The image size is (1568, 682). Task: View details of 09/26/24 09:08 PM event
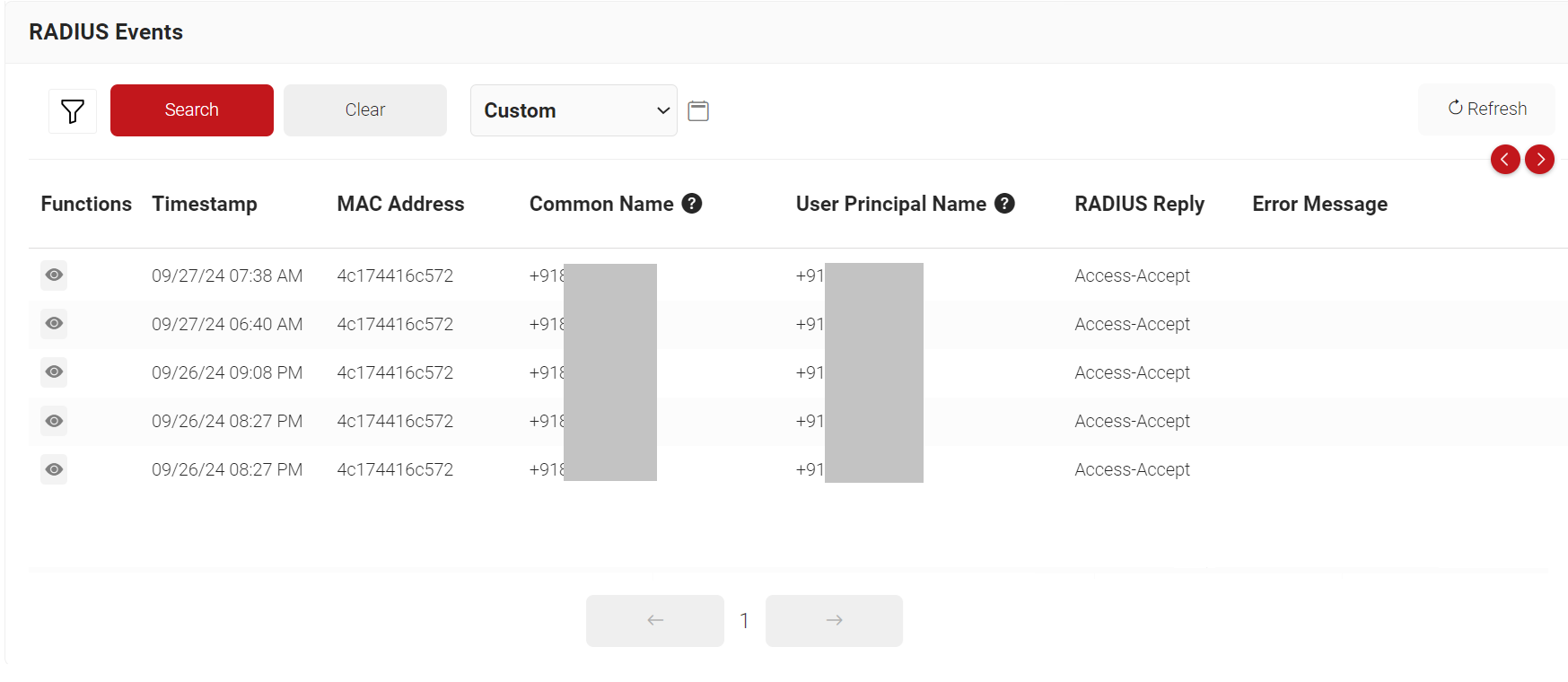54,372
